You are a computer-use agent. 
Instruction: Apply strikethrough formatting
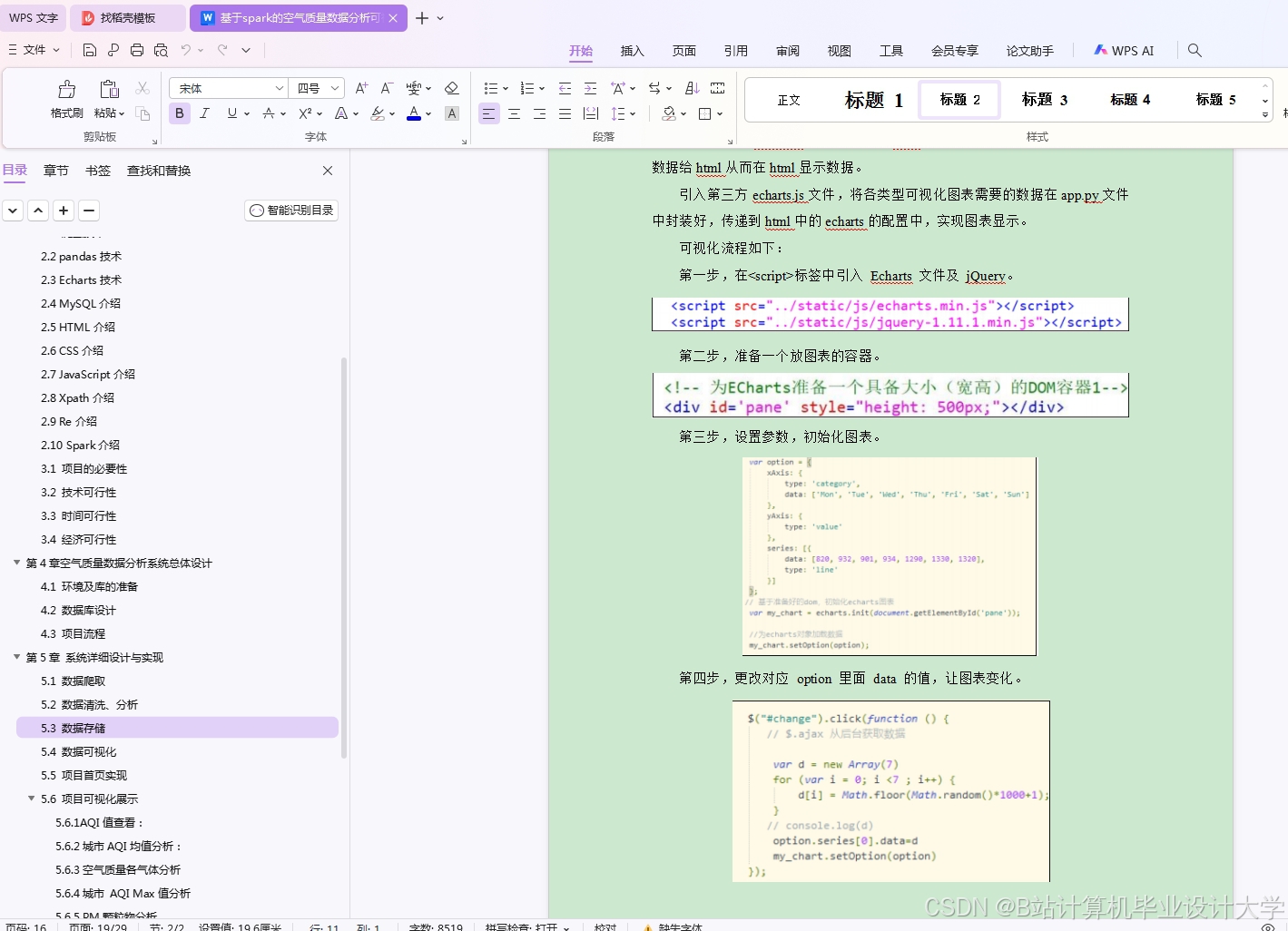[x=269, y=113]
